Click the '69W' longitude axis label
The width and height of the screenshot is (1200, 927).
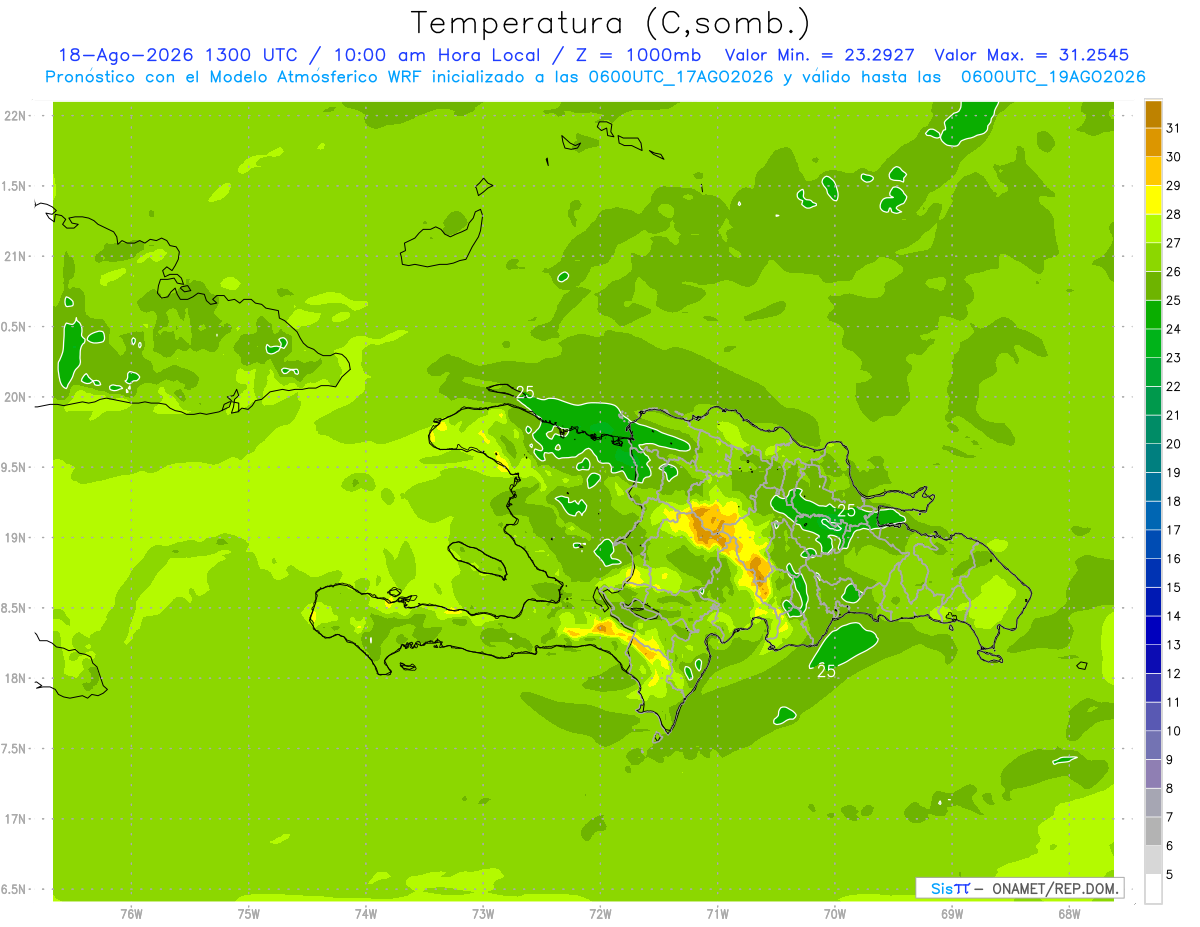click(952, 913)
